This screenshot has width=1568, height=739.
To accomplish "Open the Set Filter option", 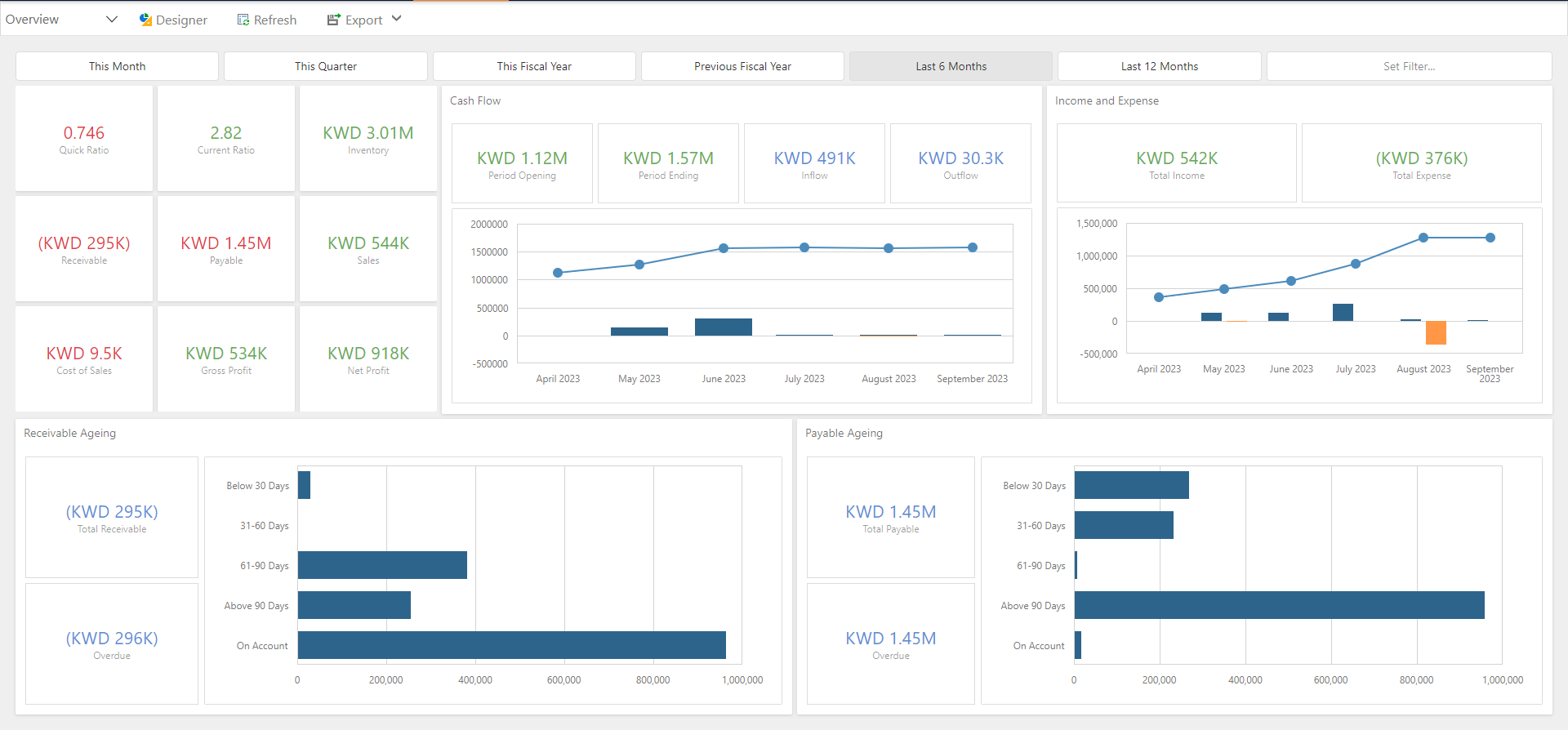I will (x=1409, y=66).
